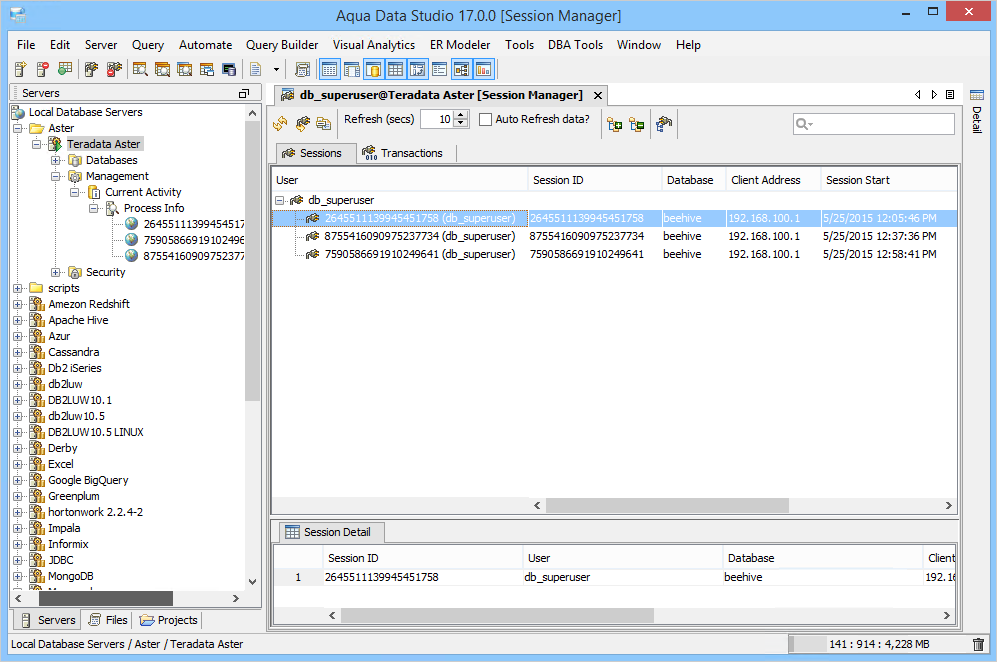The width and height of the screenshot is (997, 662).
Task: Toggle the yellow cylinder database view button
Action: click(374, 69)
